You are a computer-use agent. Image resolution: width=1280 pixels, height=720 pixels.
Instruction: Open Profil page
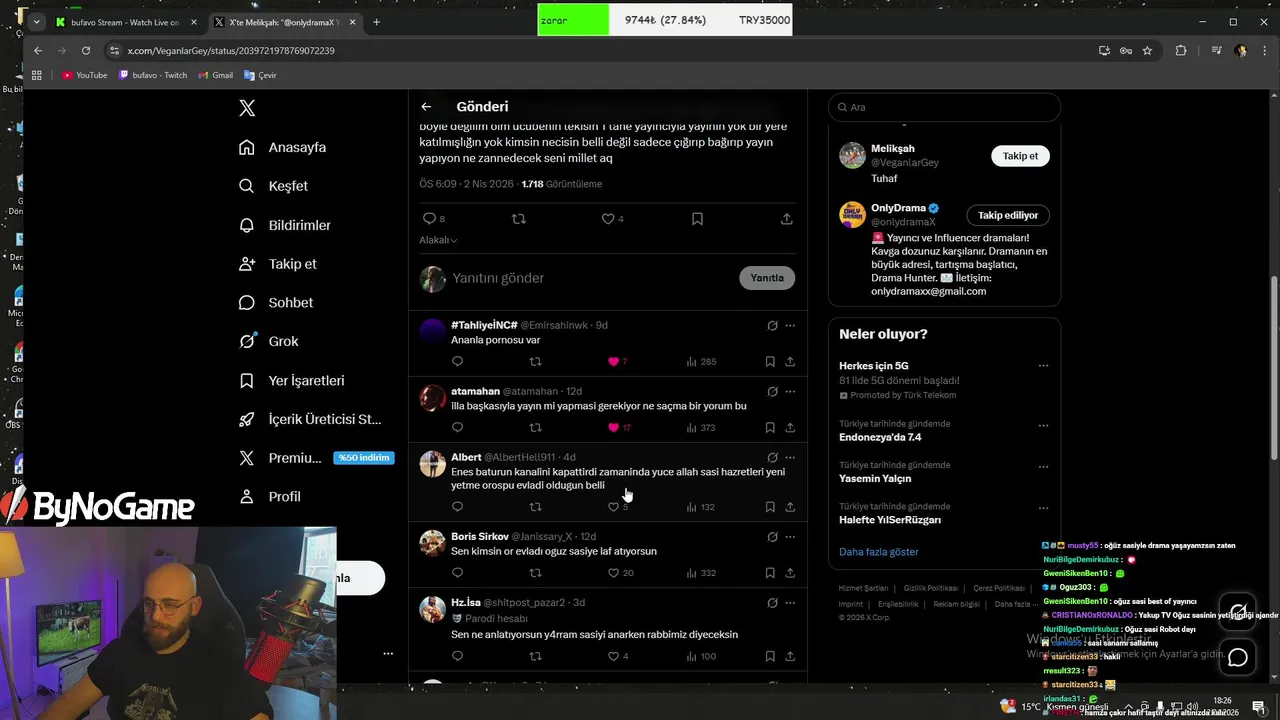270,496
